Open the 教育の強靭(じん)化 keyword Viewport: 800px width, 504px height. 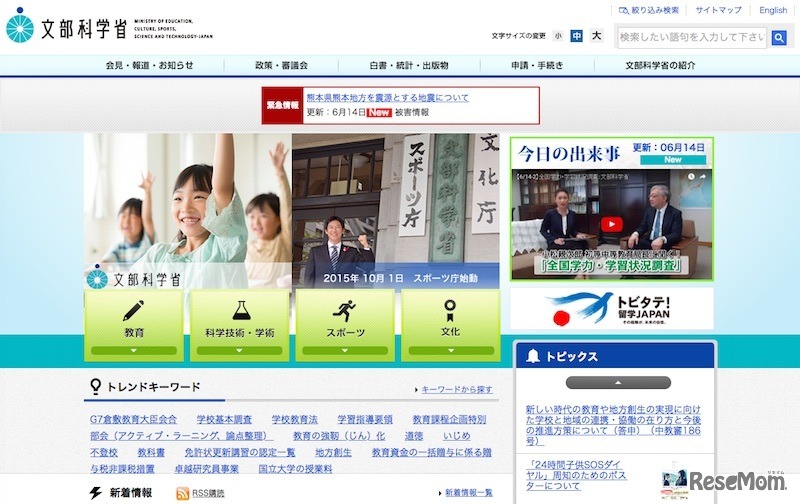pos(339,436)
